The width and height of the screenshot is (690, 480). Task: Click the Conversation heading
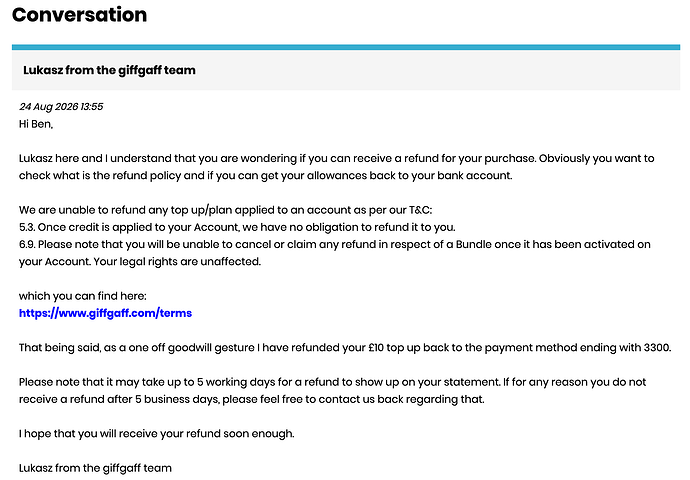80,15
